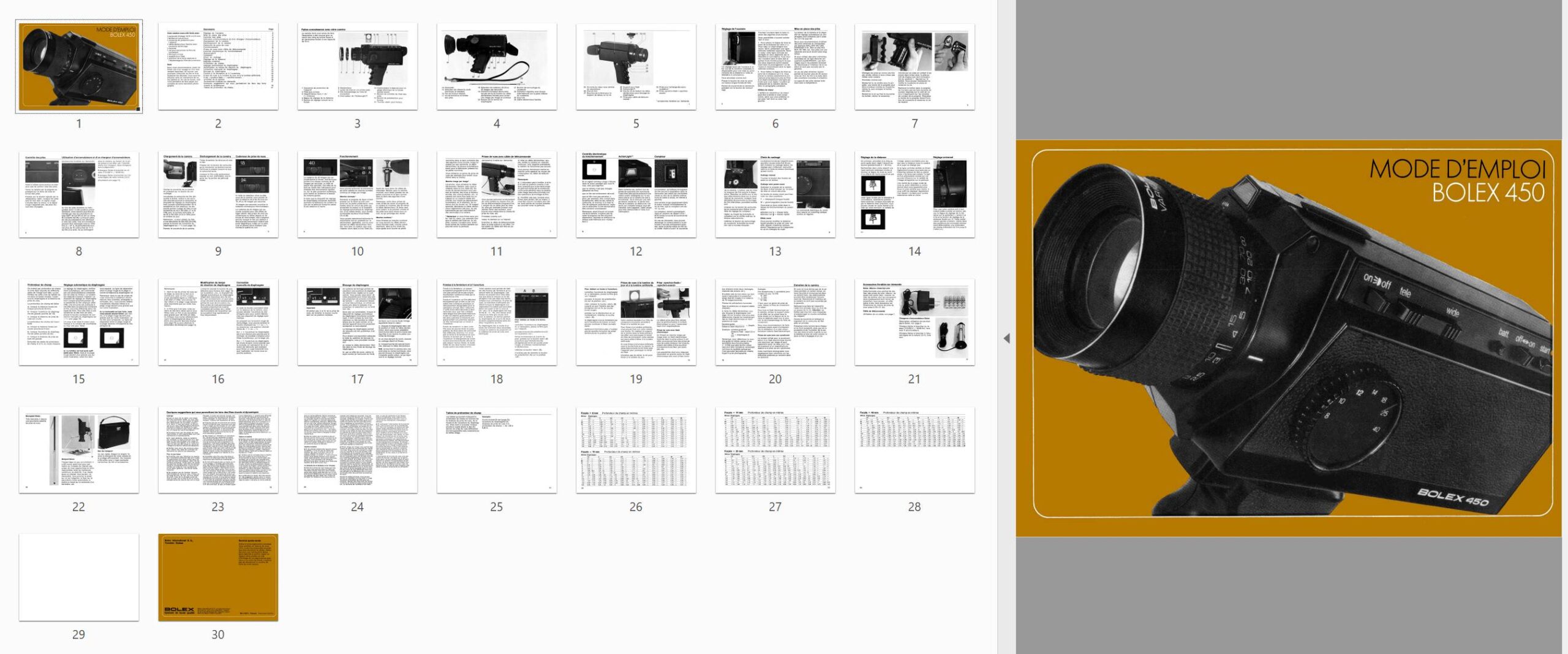Click the page 4 camera side-view thumbnail
Viewport: 1568px width, 654px height.
[x=497, y=67]
